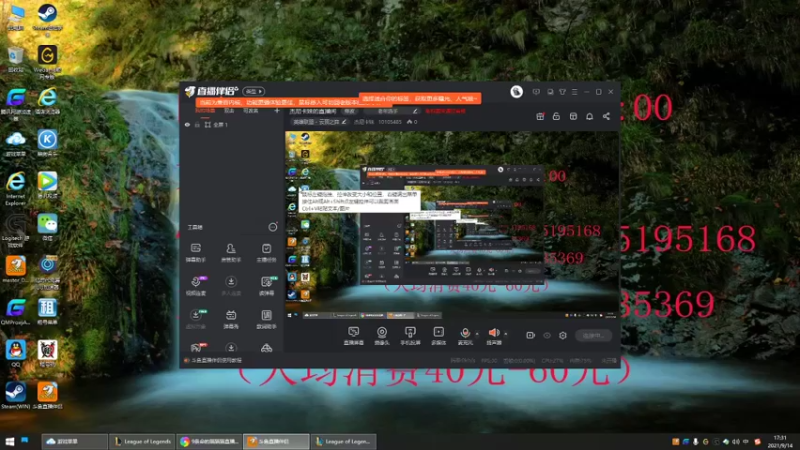This screenshot has width=800, height=450.
Task: Open the 读弹幕 tool
Action: point(266,286)
